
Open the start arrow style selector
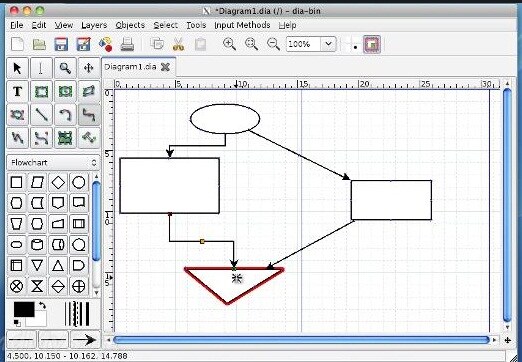(21, 340)
